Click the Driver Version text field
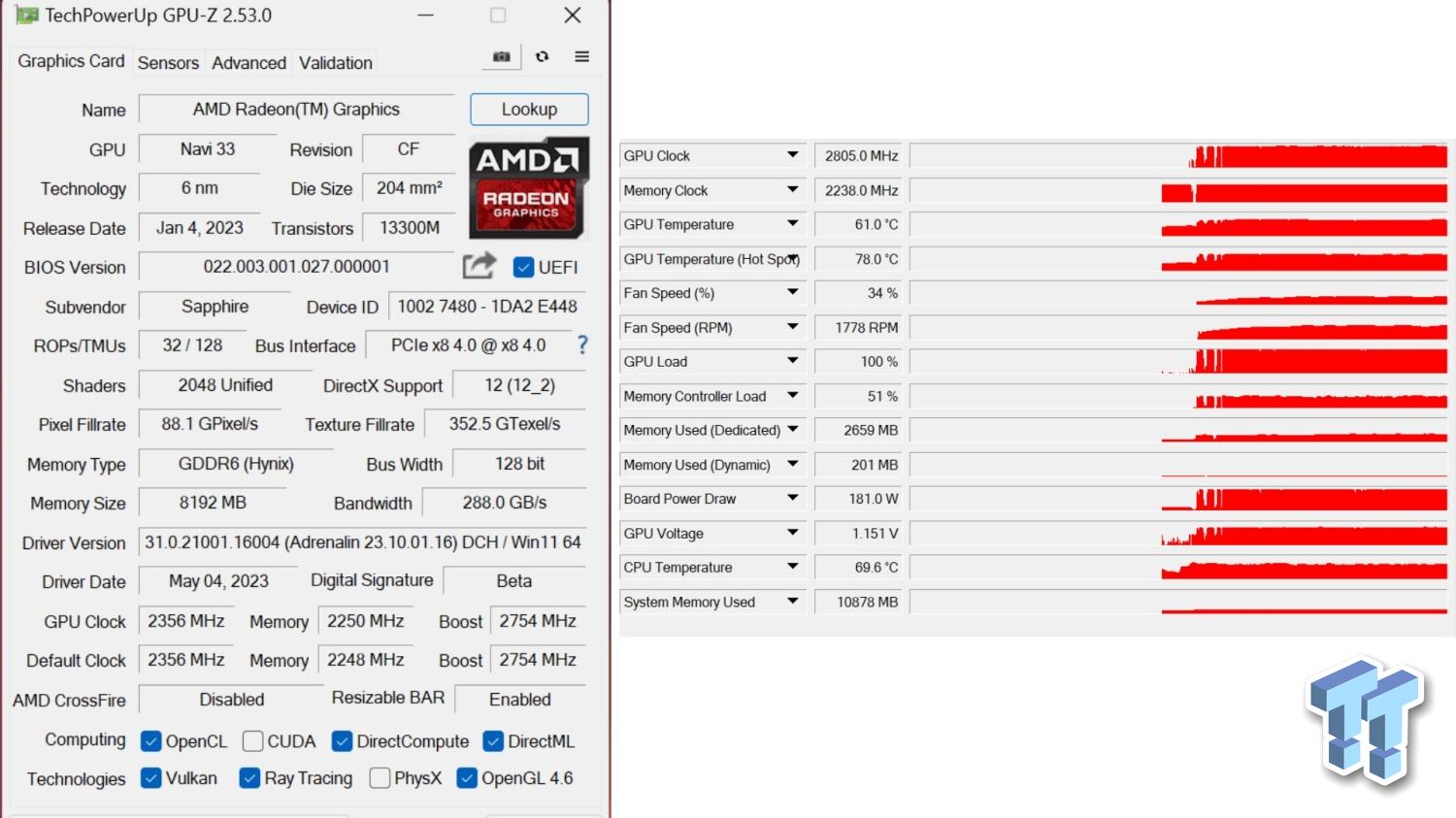This screenshot has height=818, width=1456. point(362,542)
